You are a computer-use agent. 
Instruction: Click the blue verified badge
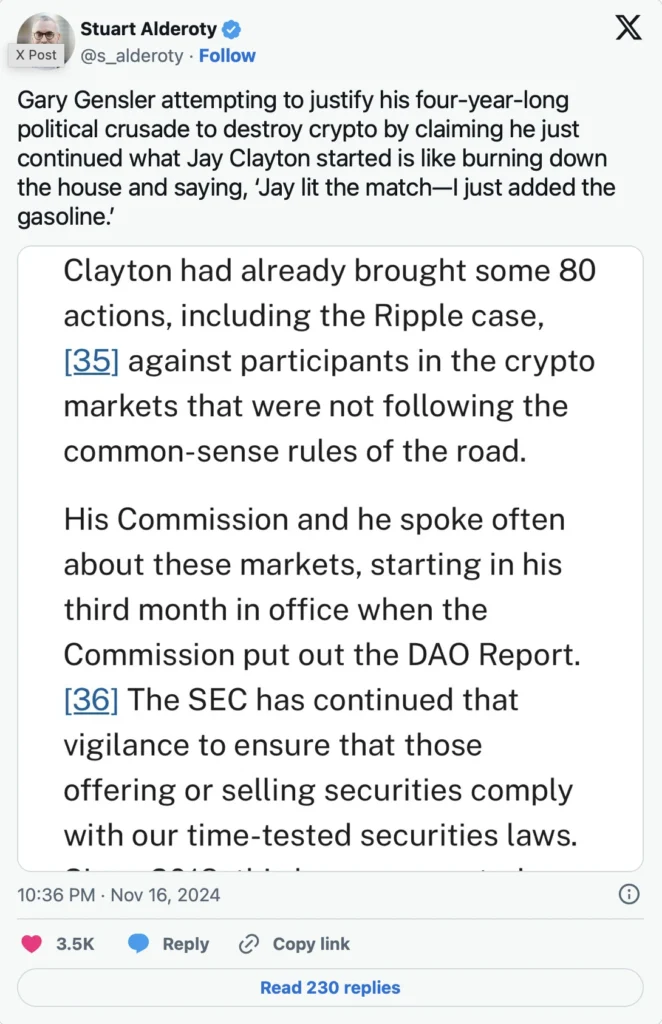[x=232, y=29]
